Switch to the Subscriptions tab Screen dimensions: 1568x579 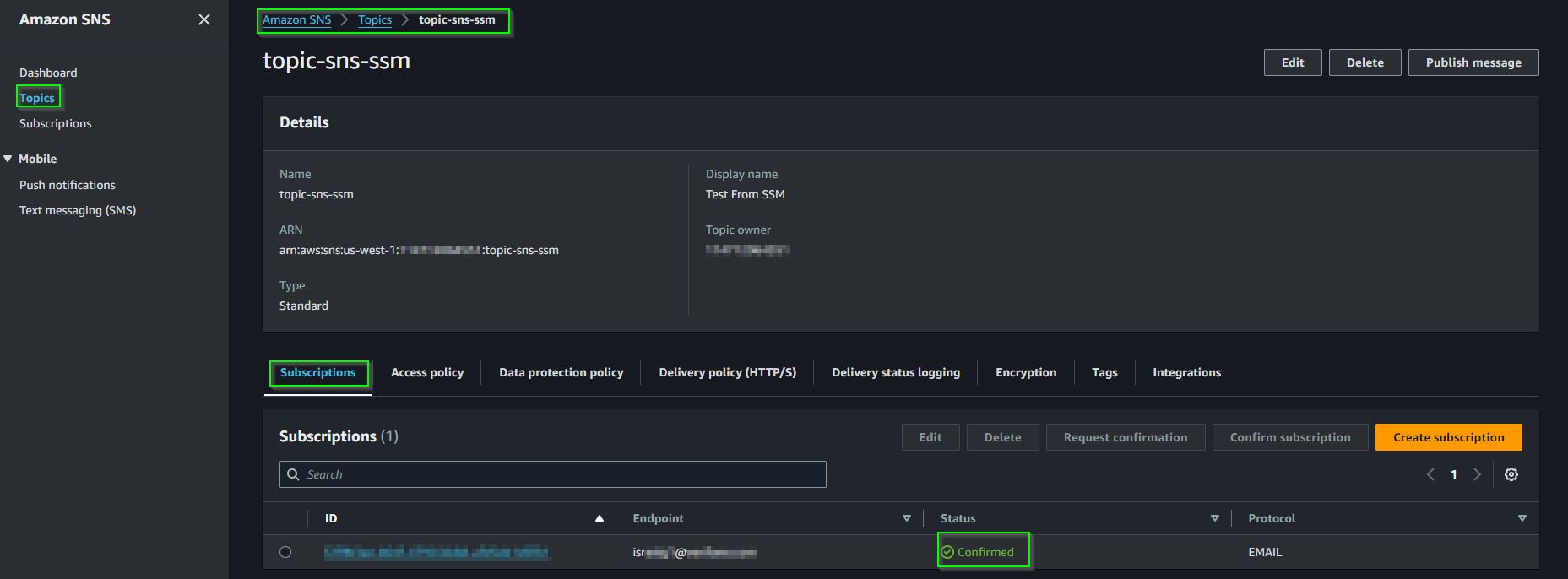pos(317,372)
